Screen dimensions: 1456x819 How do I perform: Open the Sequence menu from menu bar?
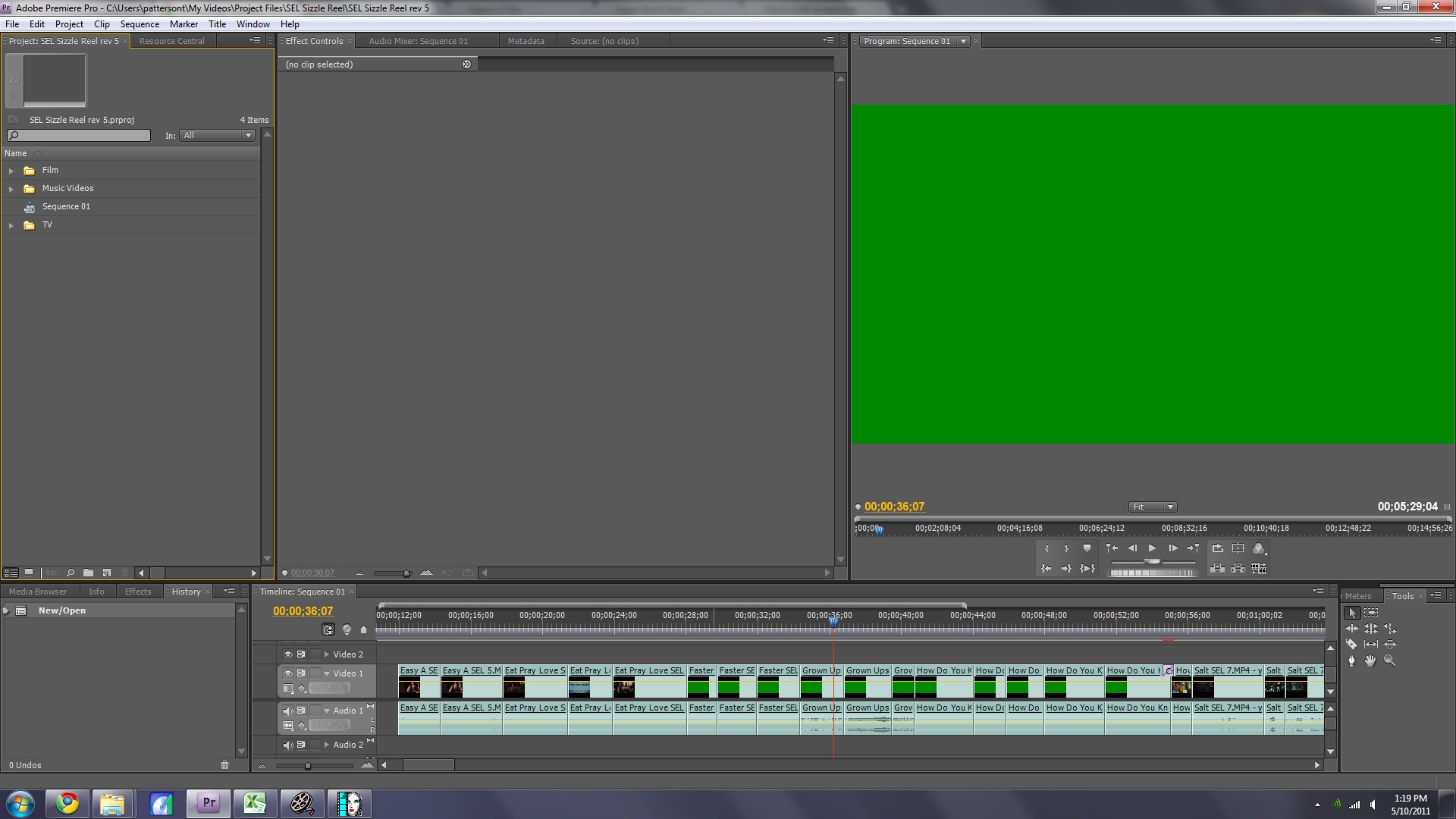(x=140, y=23)
